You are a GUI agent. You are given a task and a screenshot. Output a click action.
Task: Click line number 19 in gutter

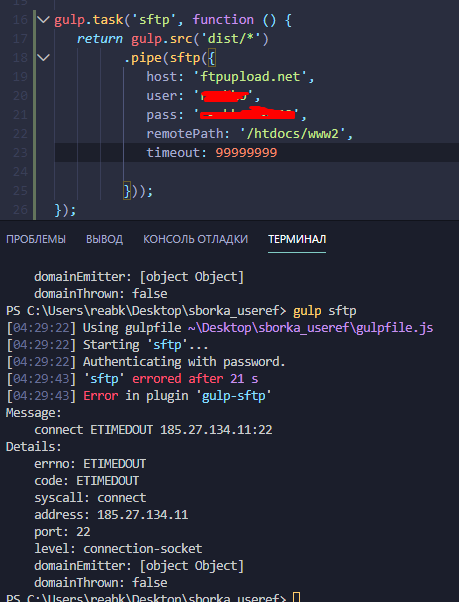click(x=20, y=77)
